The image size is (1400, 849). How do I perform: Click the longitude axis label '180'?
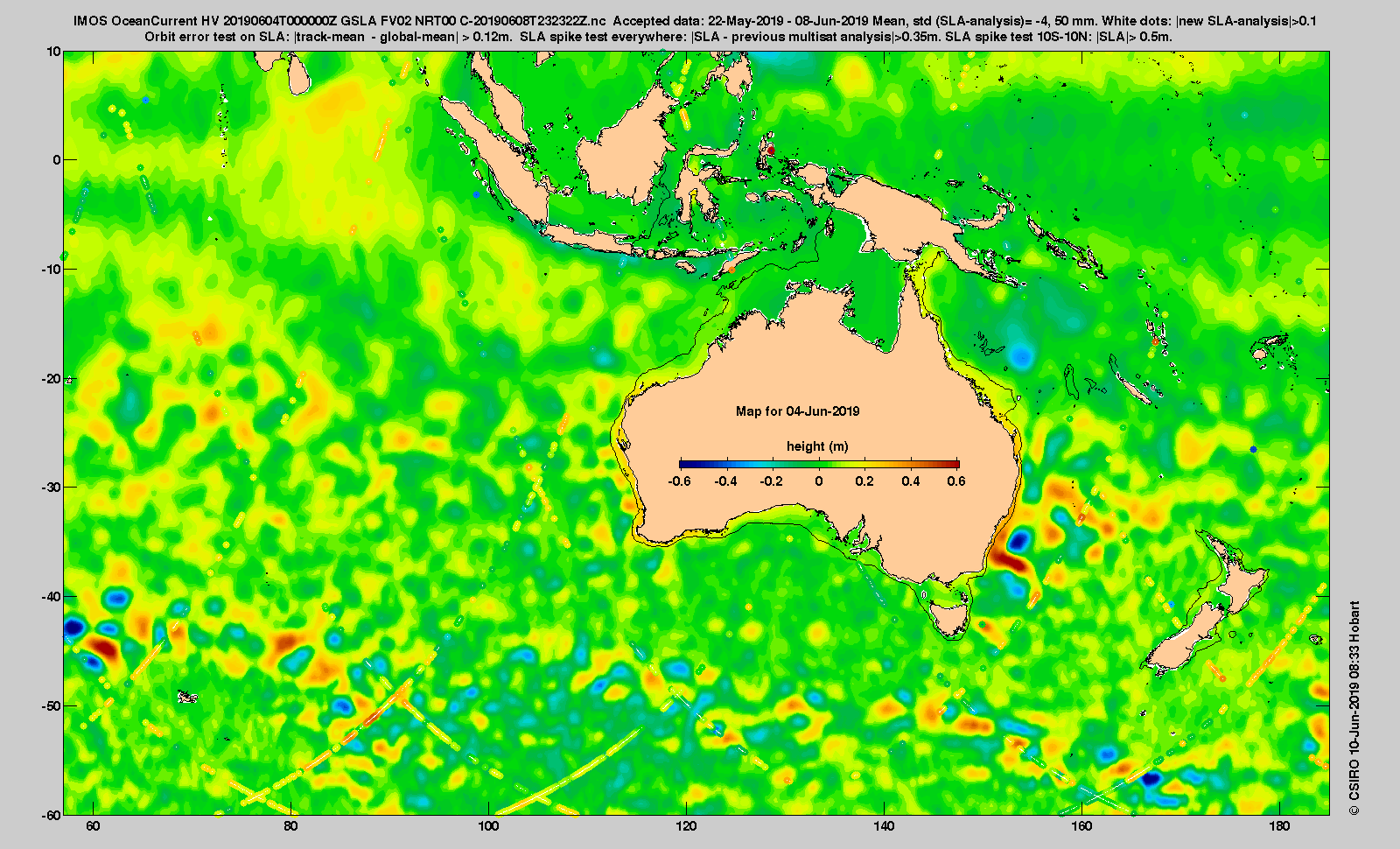1279,826
